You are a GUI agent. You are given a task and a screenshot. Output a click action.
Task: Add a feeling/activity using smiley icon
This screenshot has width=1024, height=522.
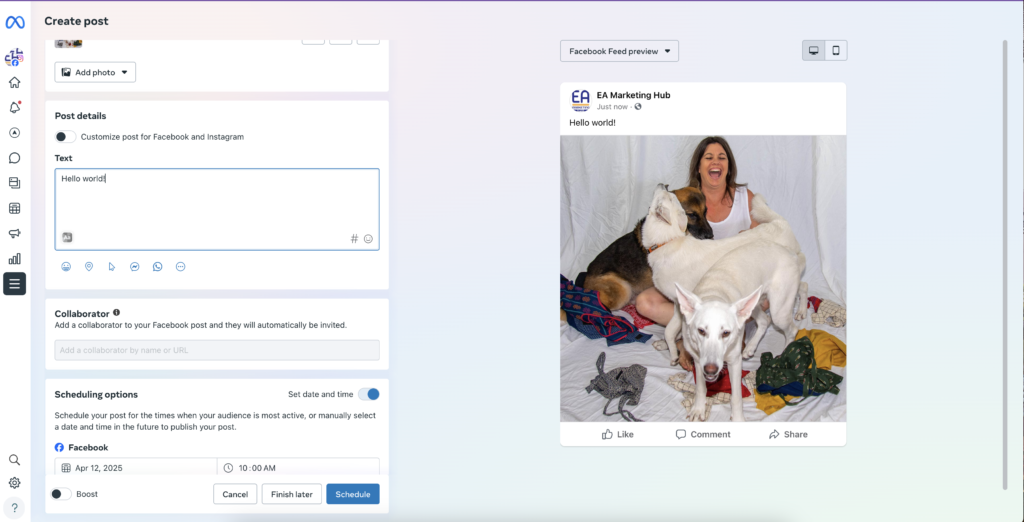click(66, 267)
